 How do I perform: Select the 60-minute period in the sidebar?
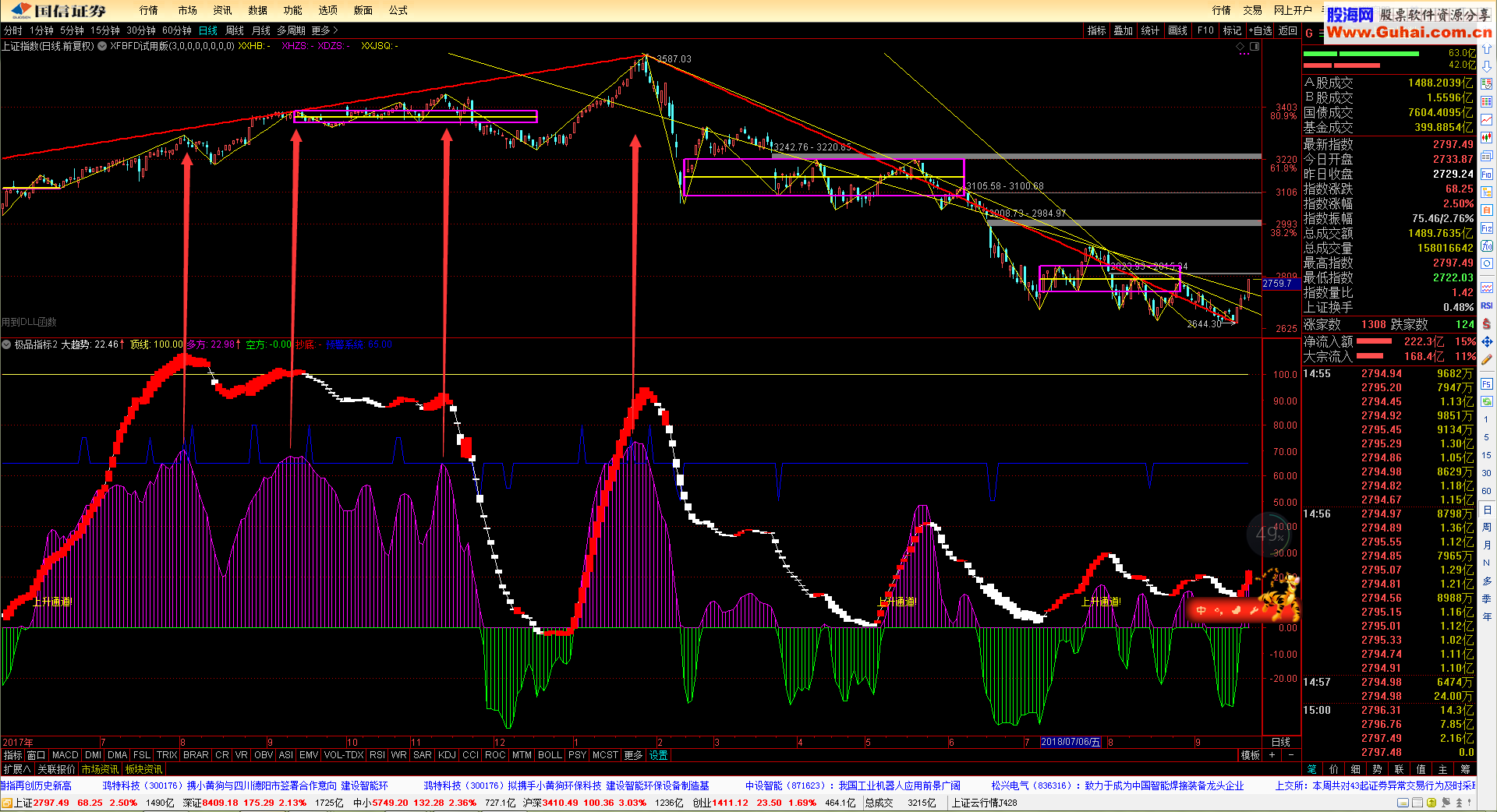[1486, 491]
